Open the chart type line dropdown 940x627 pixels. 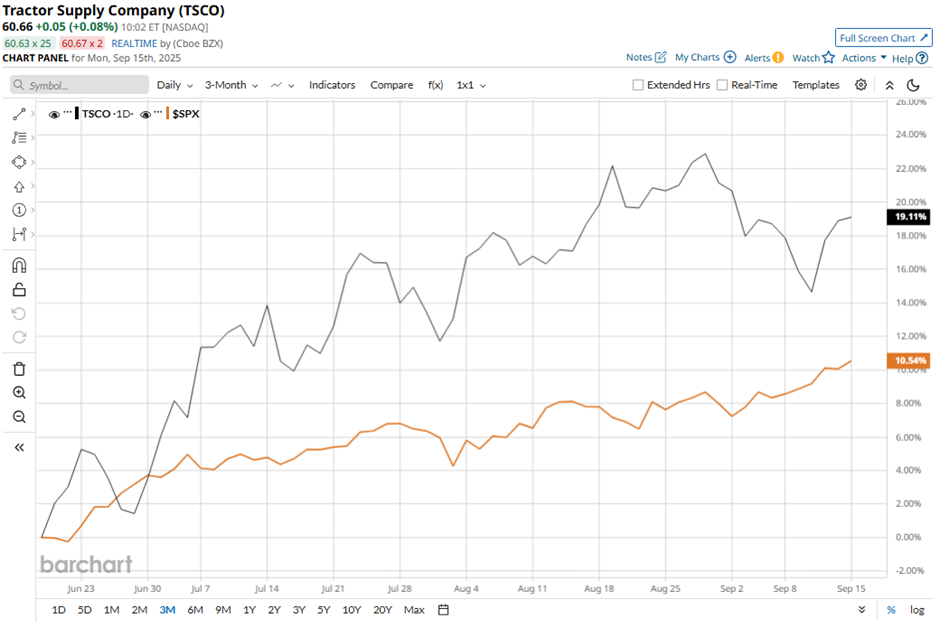point(282,85)
